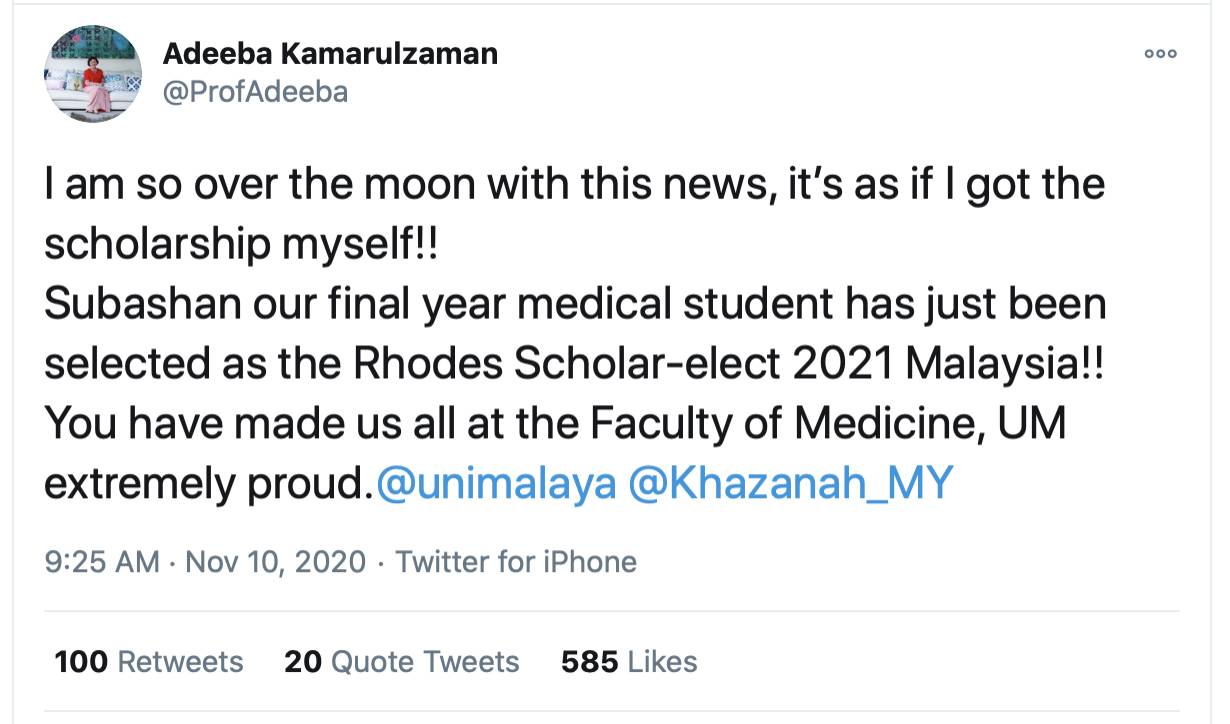This screenshot has height=724, width=1230.
Task: Click the text "scholarship myself!!"
Action: [x=241, y=245]
